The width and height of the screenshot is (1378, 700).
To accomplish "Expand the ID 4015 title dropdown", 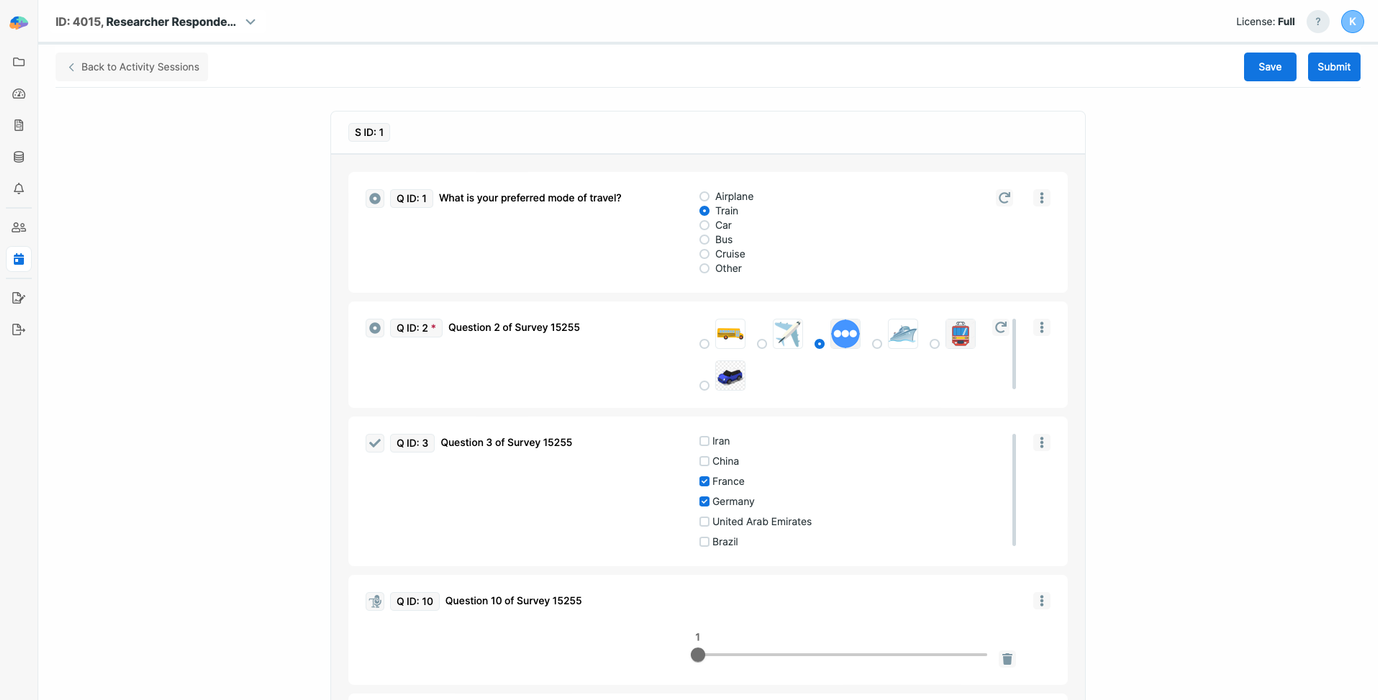I will pos(250,22).
